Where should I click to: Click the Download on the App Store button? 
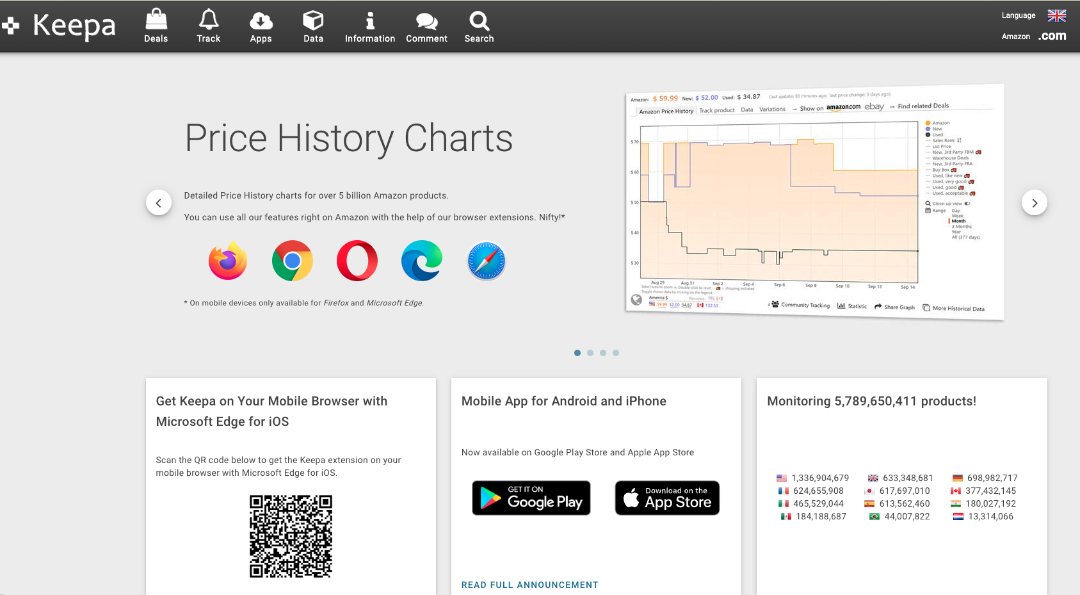[667, 498]
